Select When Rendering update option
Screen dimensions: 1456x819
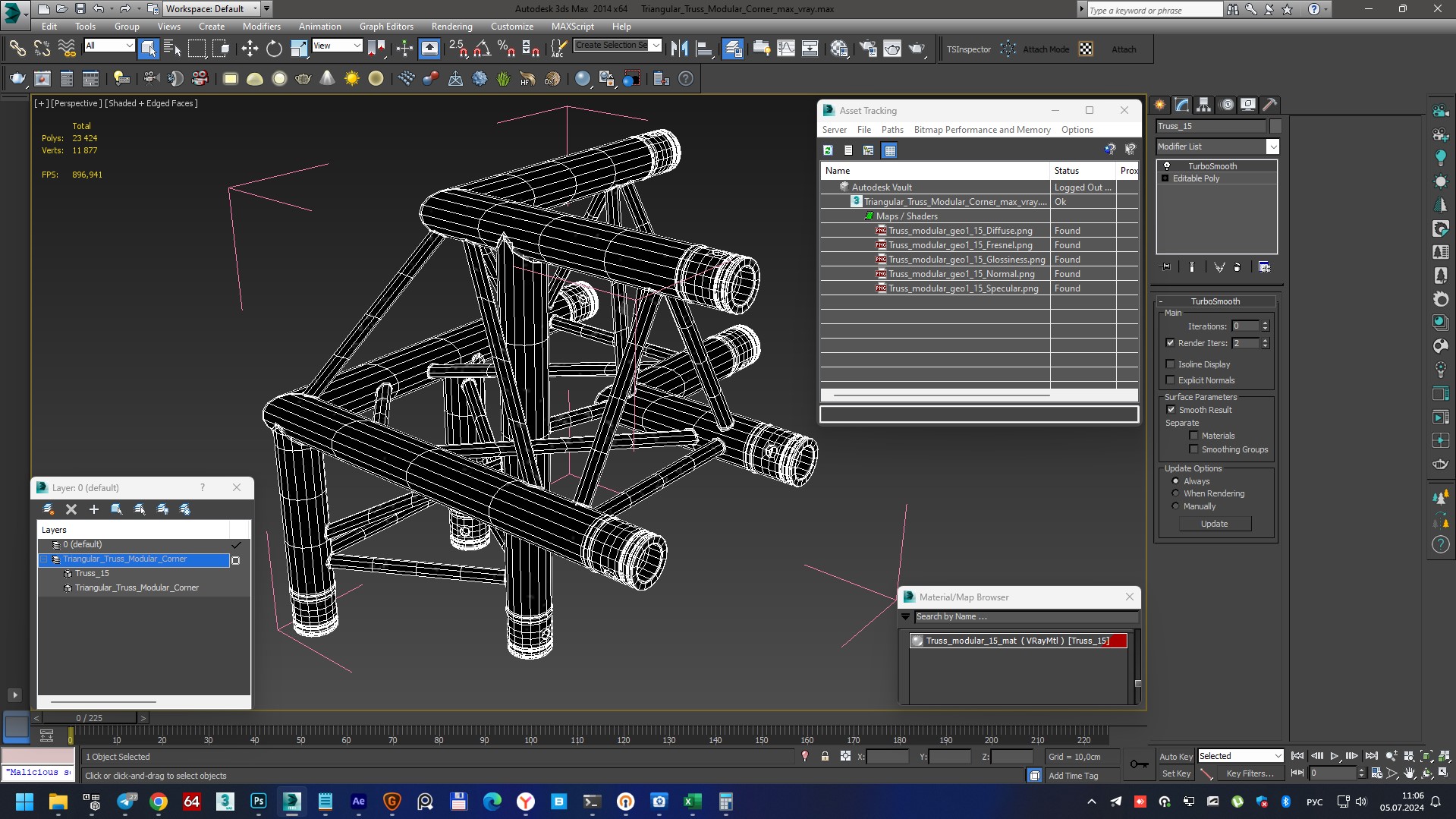(1176, 493)
